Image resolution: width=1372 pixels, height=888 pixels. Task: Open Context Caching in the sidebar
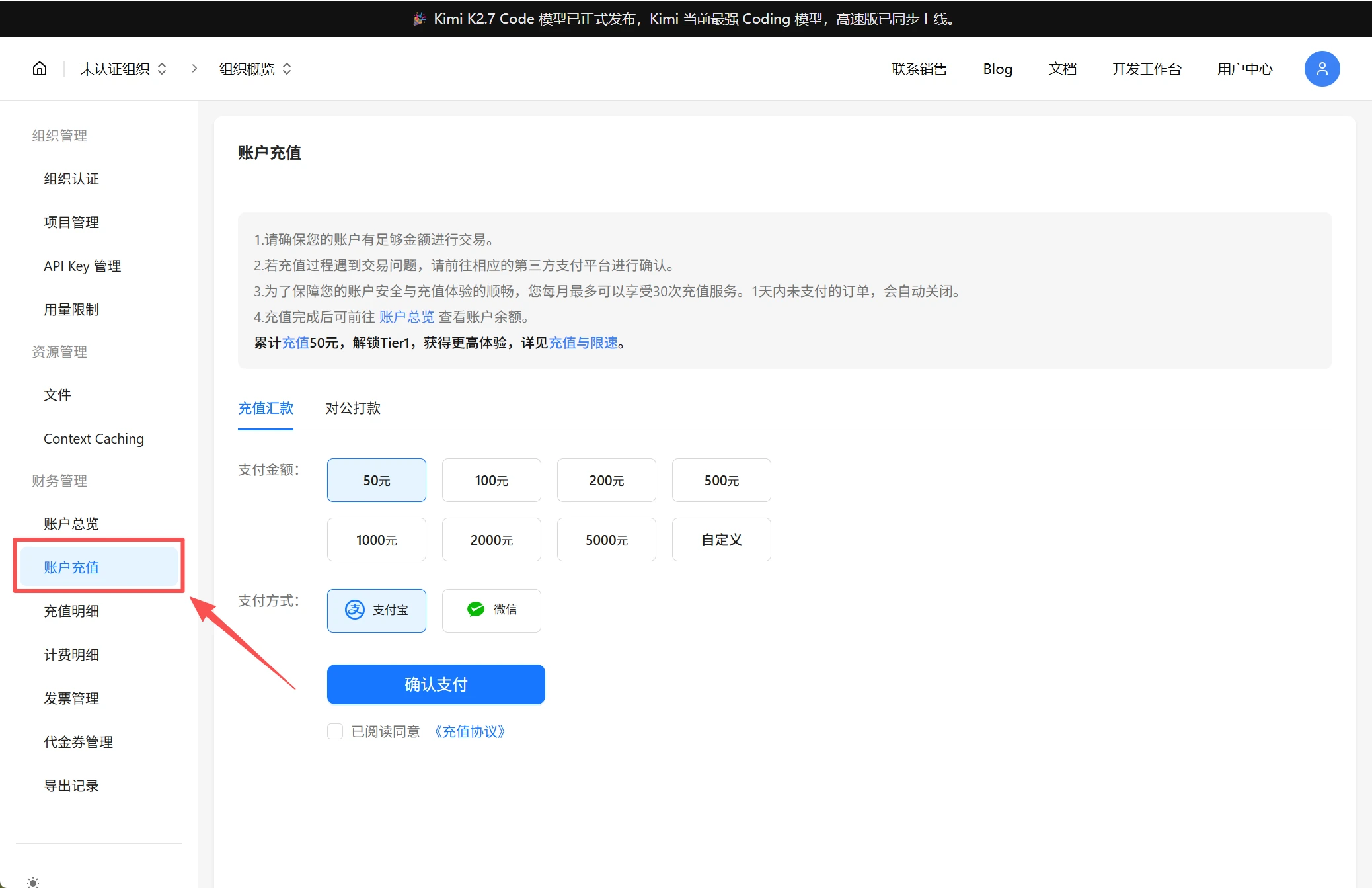(99, 438)
